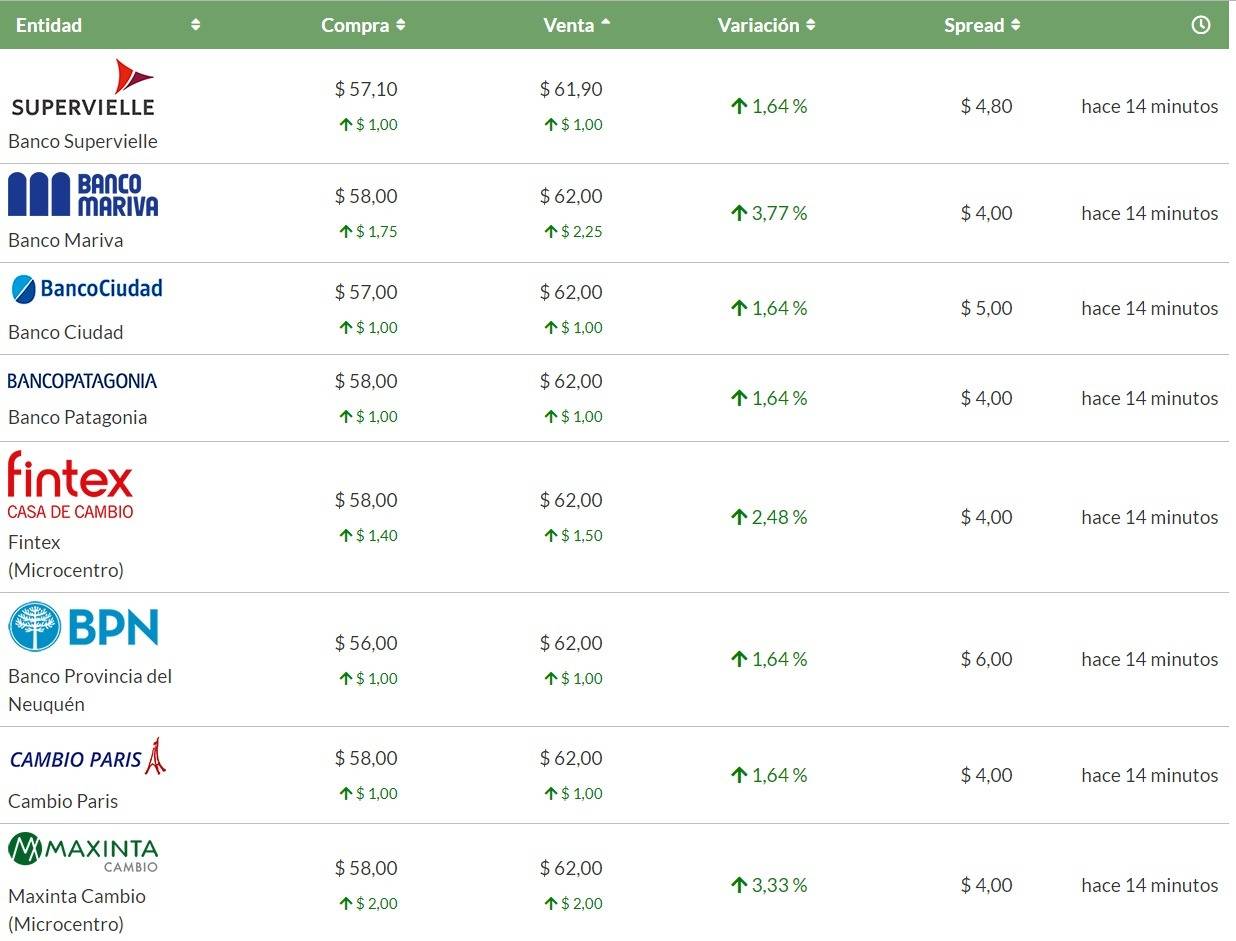
Task: Click Banco Supervielle's $ 61,90 venta price
Action: (571, 89)
